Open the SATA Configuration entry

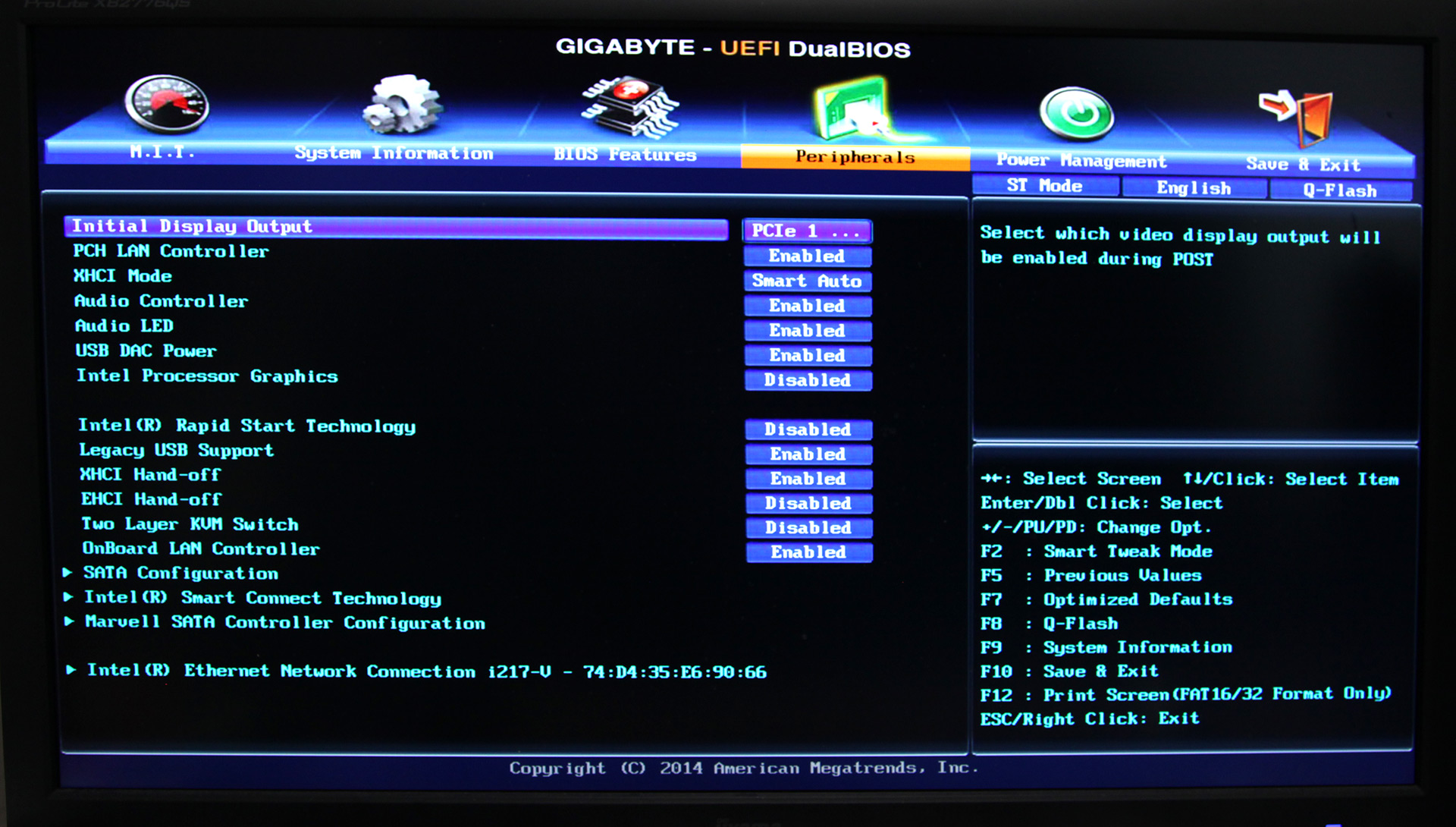click(181, 574)
